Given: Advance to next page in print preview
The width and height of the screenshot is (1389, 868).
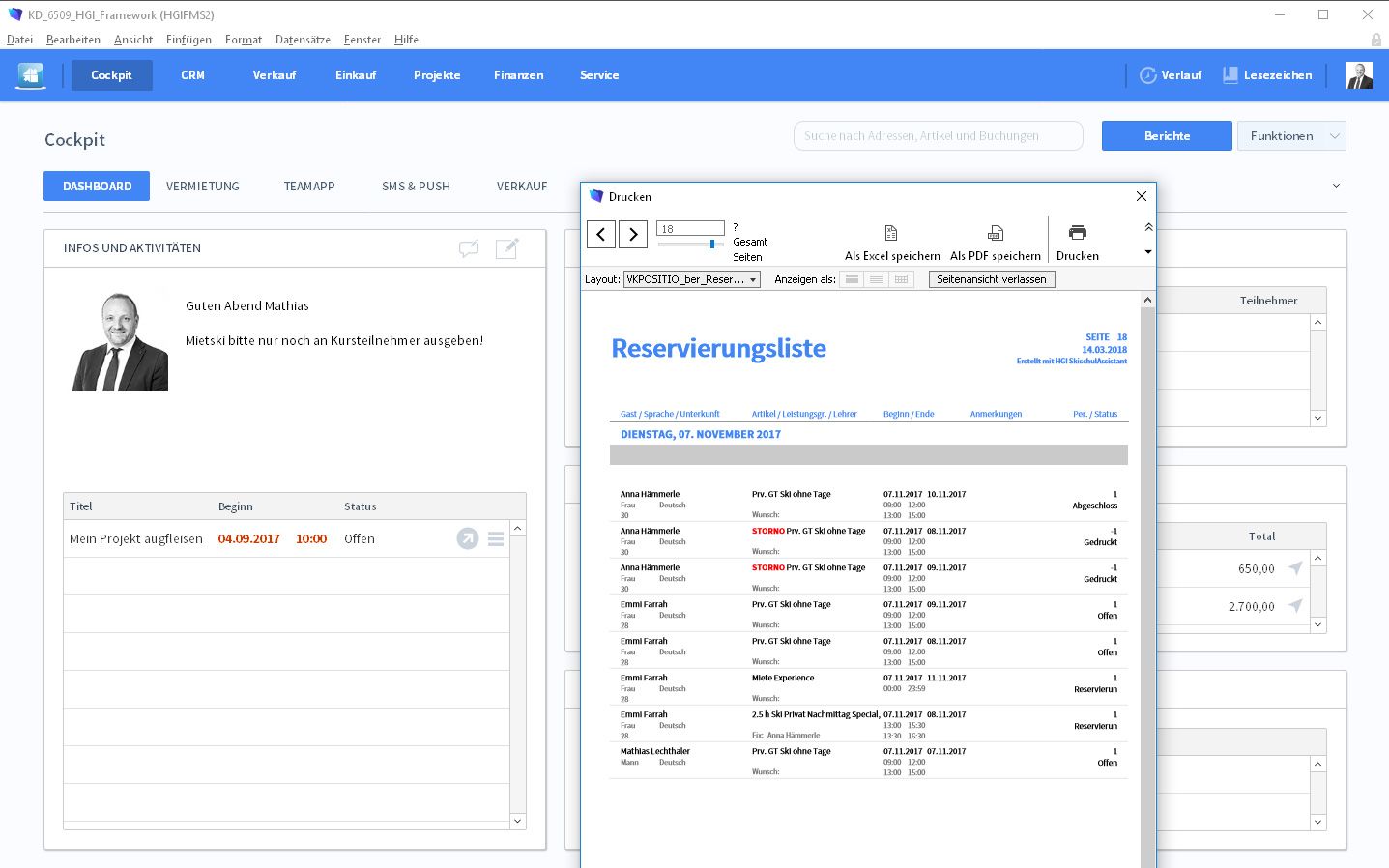Looking at the screenshot, I should tap(632, 234).
